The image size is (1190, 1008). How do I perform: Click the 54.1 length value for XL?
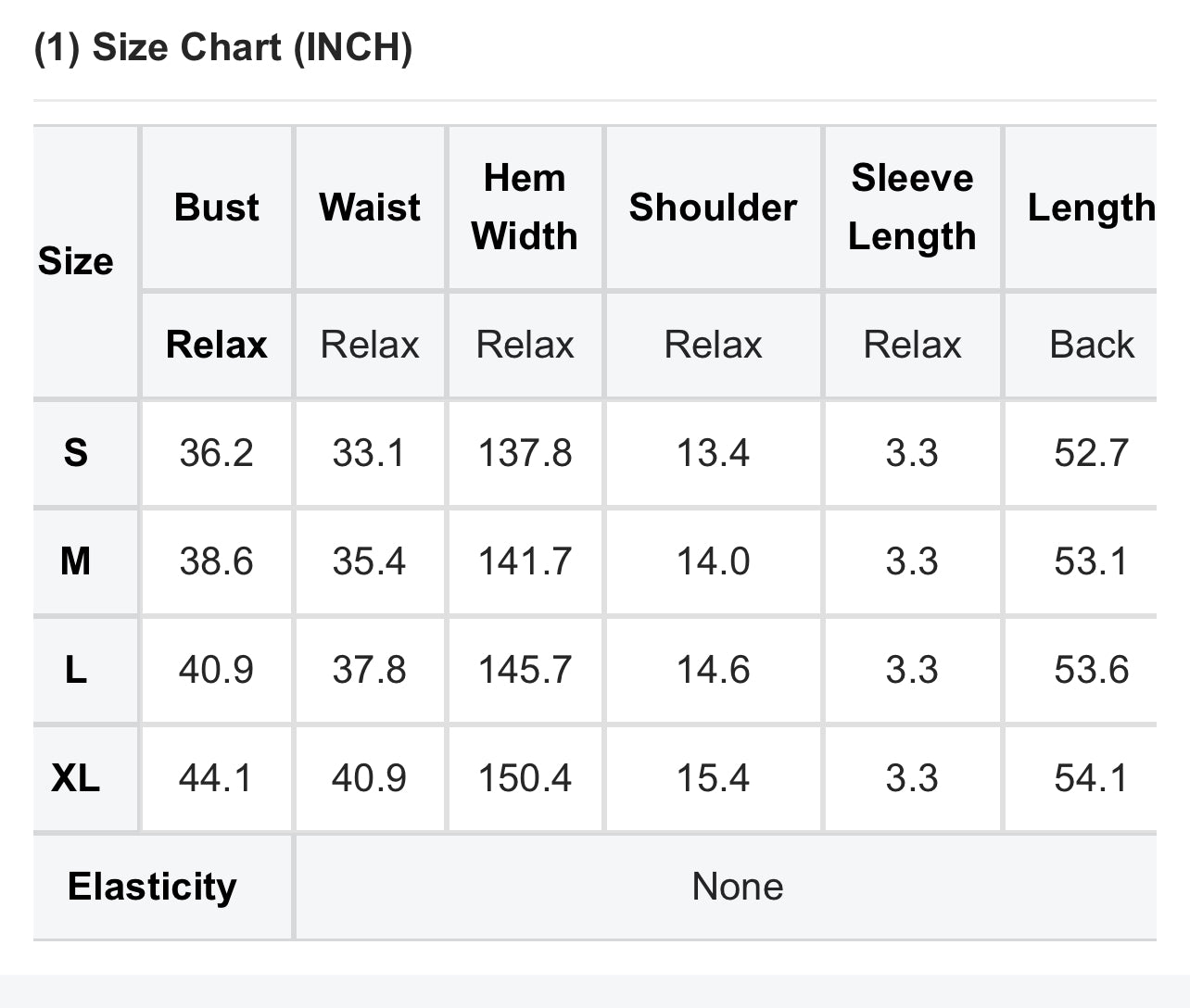pyautogui.click(x=1091, y=778)
